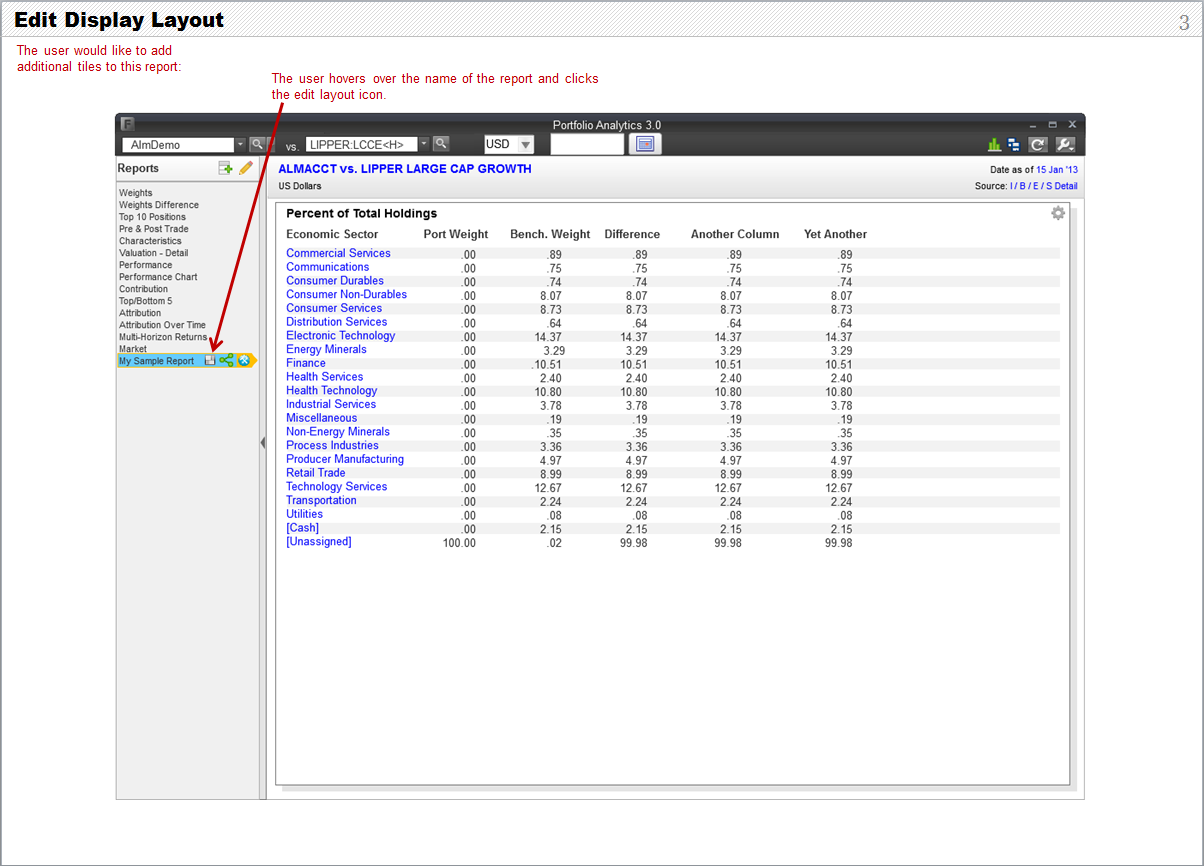This screenshot has height=867, width=1204.
Task: Click the search icon next to LIPPER:LCCE<H>
Action: tap(440, 145)
